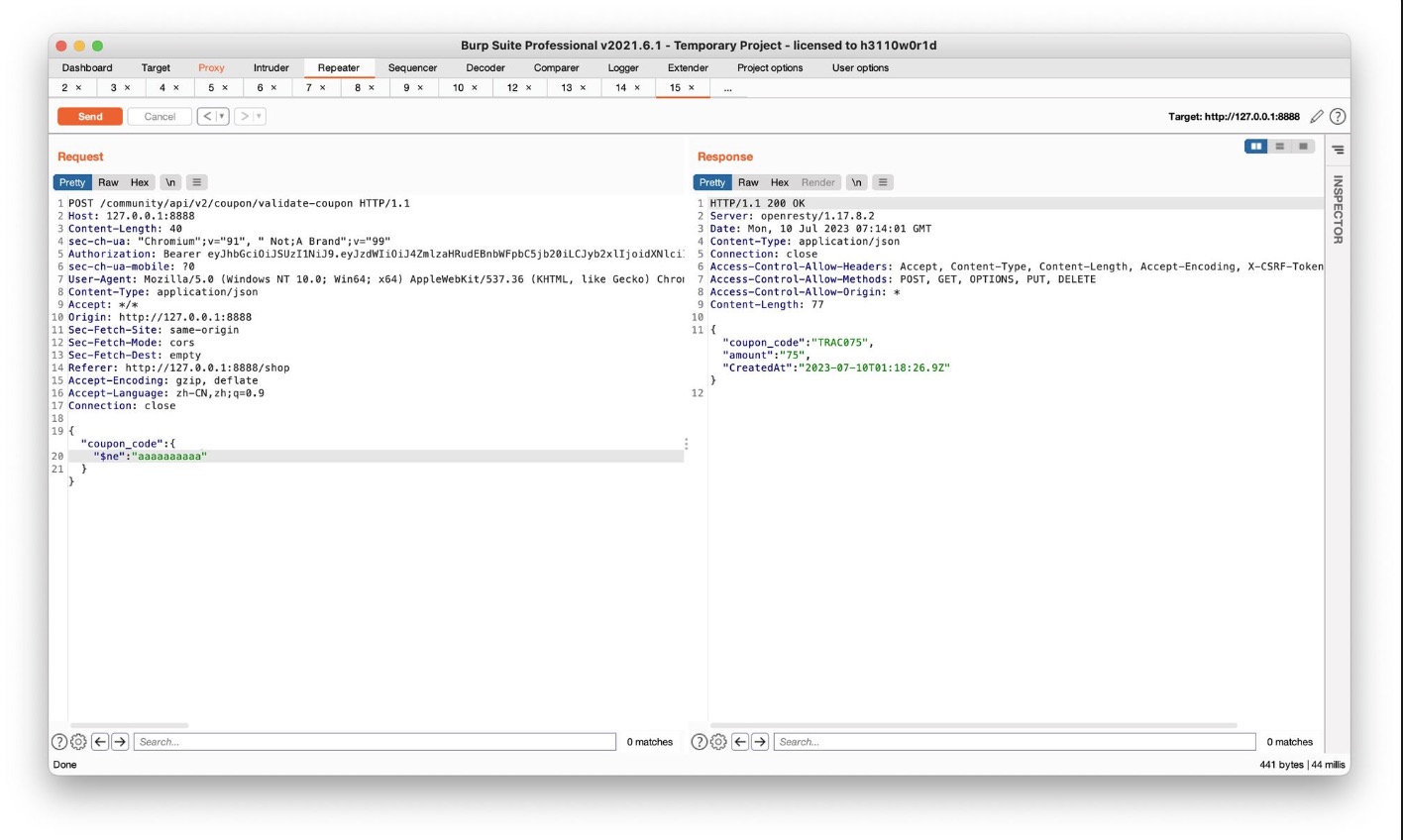Viewport: 1403px width, 840px height.
Task: Select Repeater request tab 12
Action: pyautogui.click(x=512, y=88)
